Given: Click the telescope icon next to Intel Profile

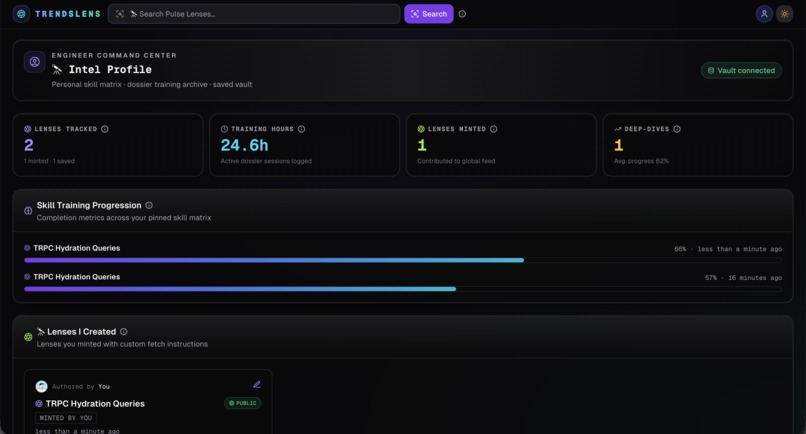Looking at the screenshot, I should 57,69.
